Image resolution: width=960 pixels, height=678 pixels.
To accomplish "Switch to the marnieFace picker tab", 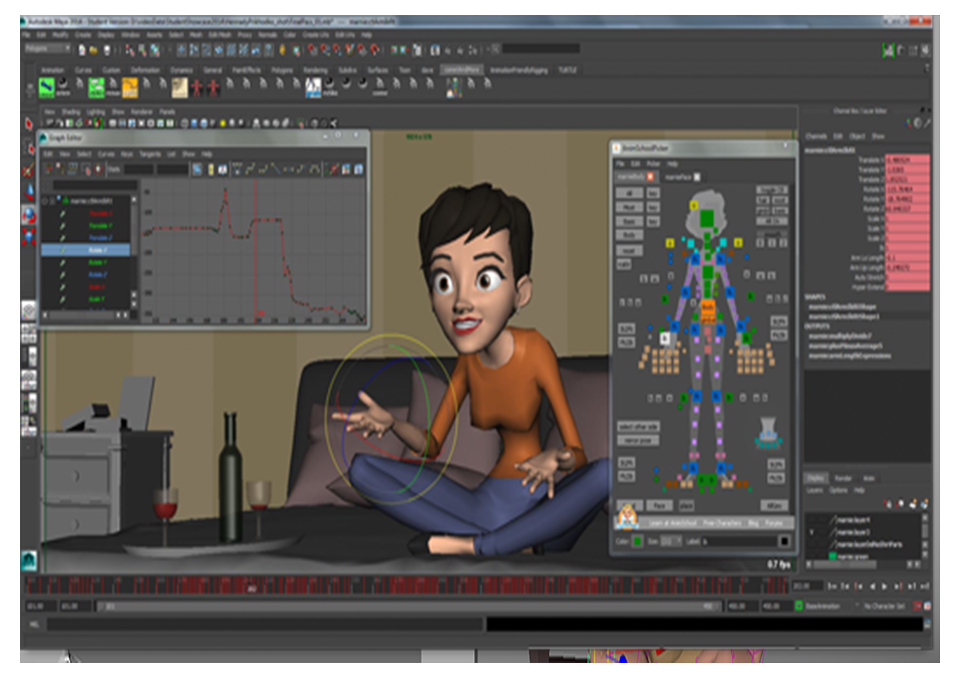I will tap(678, 177).
